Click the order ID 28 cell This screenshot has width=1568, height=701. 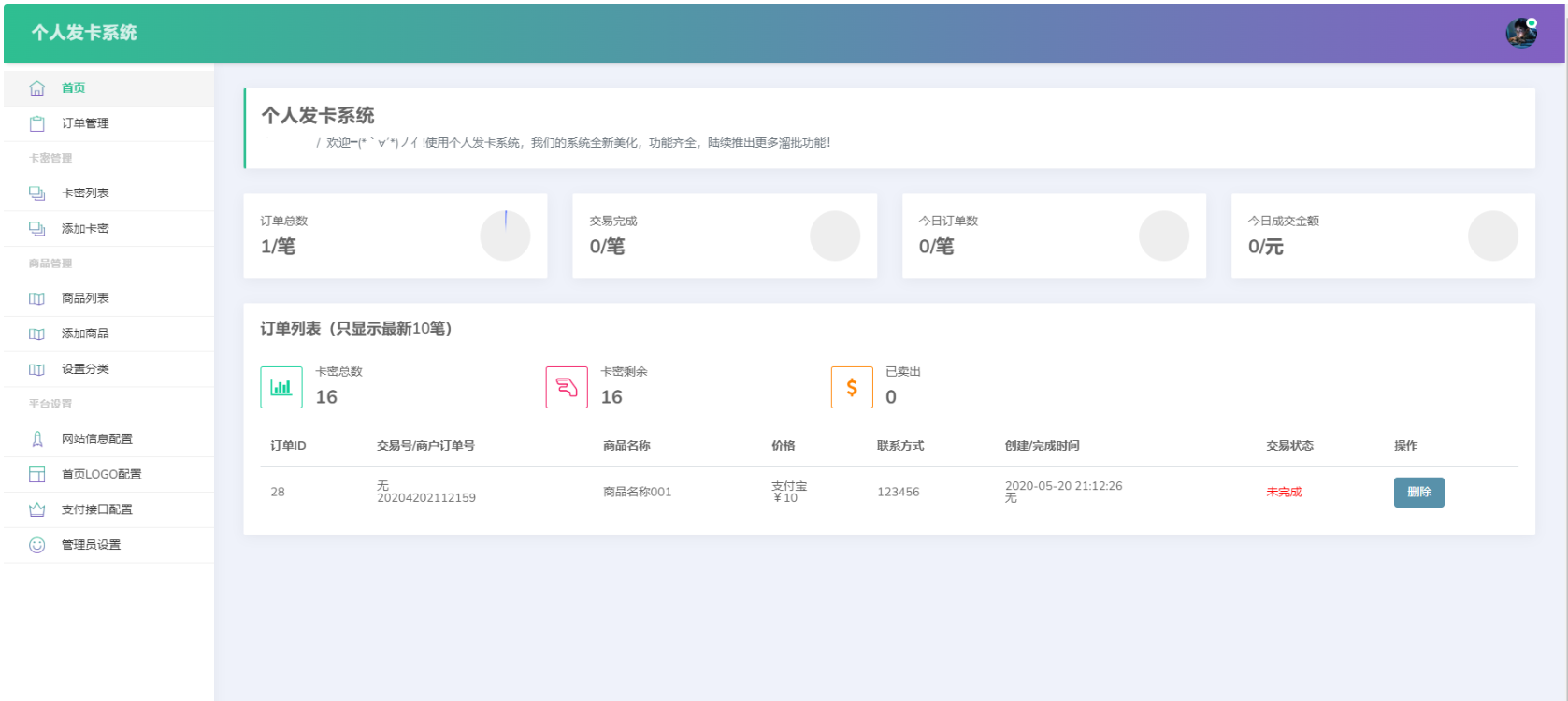[x=278, y=493]
